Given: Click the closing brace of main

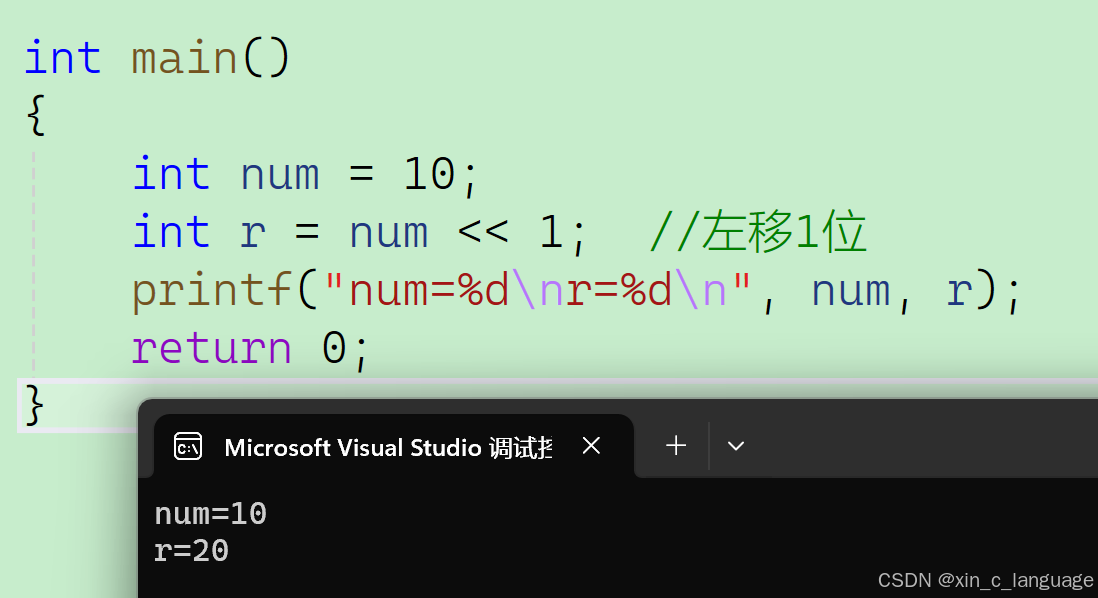Looking at the screenshot, I should pos(34,404).
